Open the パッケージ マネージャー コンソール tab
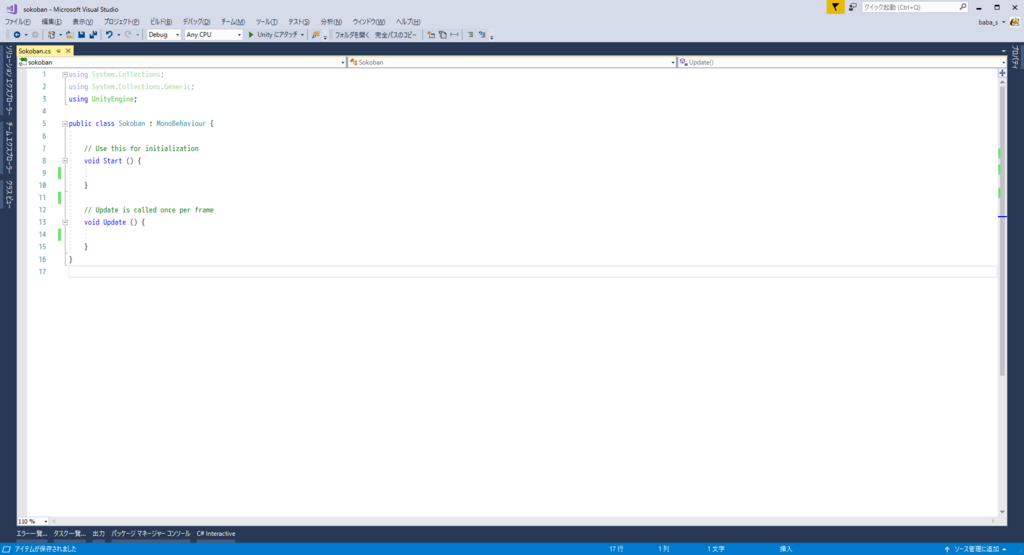 point(150,533)
